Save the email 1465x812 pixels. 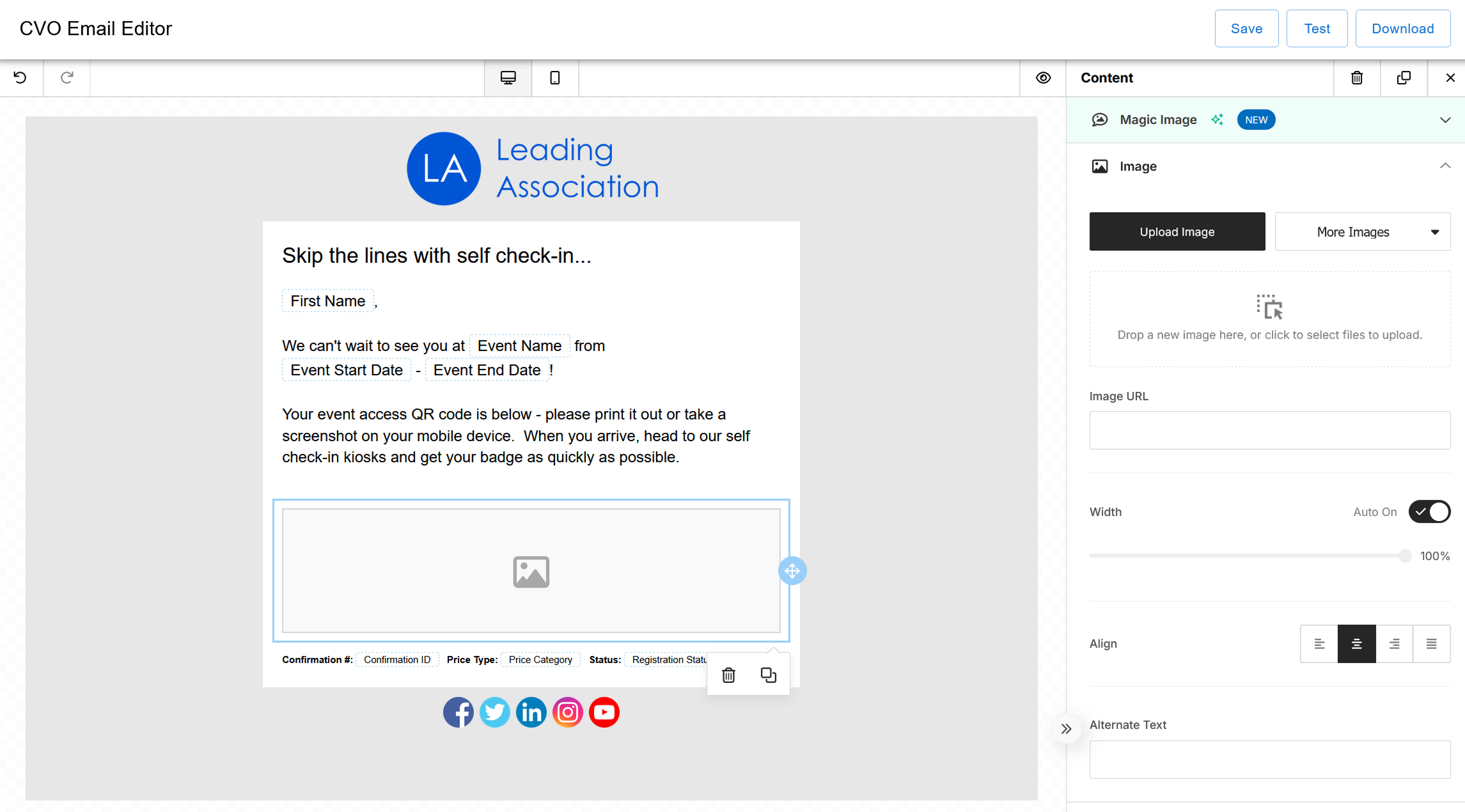click(1246, 29)
